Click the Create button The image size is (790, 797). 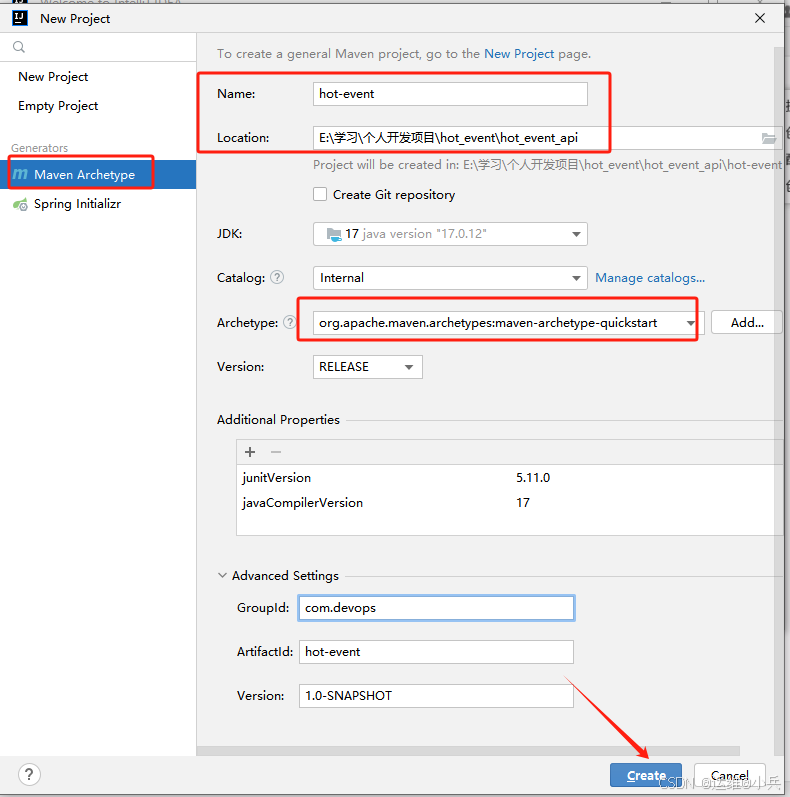[646, 775]
